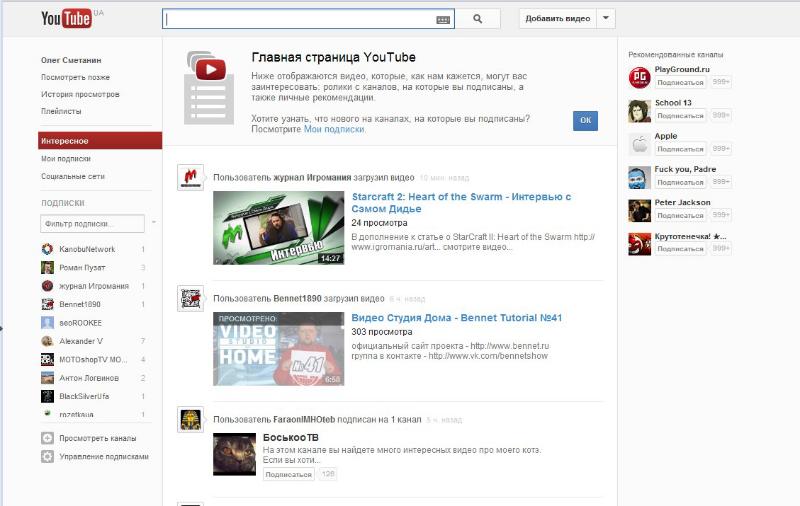The image size is (800, 506).
Task: Click the School 13 channel avatar
Action: (639, 111)
